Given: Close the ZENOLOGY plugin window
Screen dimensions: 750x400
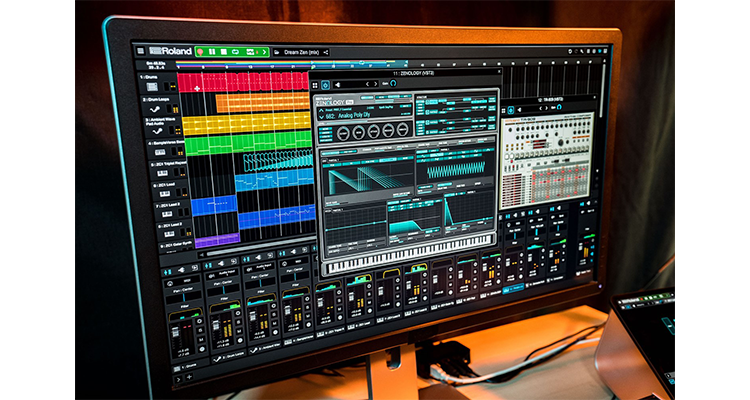Looking at the screenshot, I should pyautogui.click(x=499, y=71).
